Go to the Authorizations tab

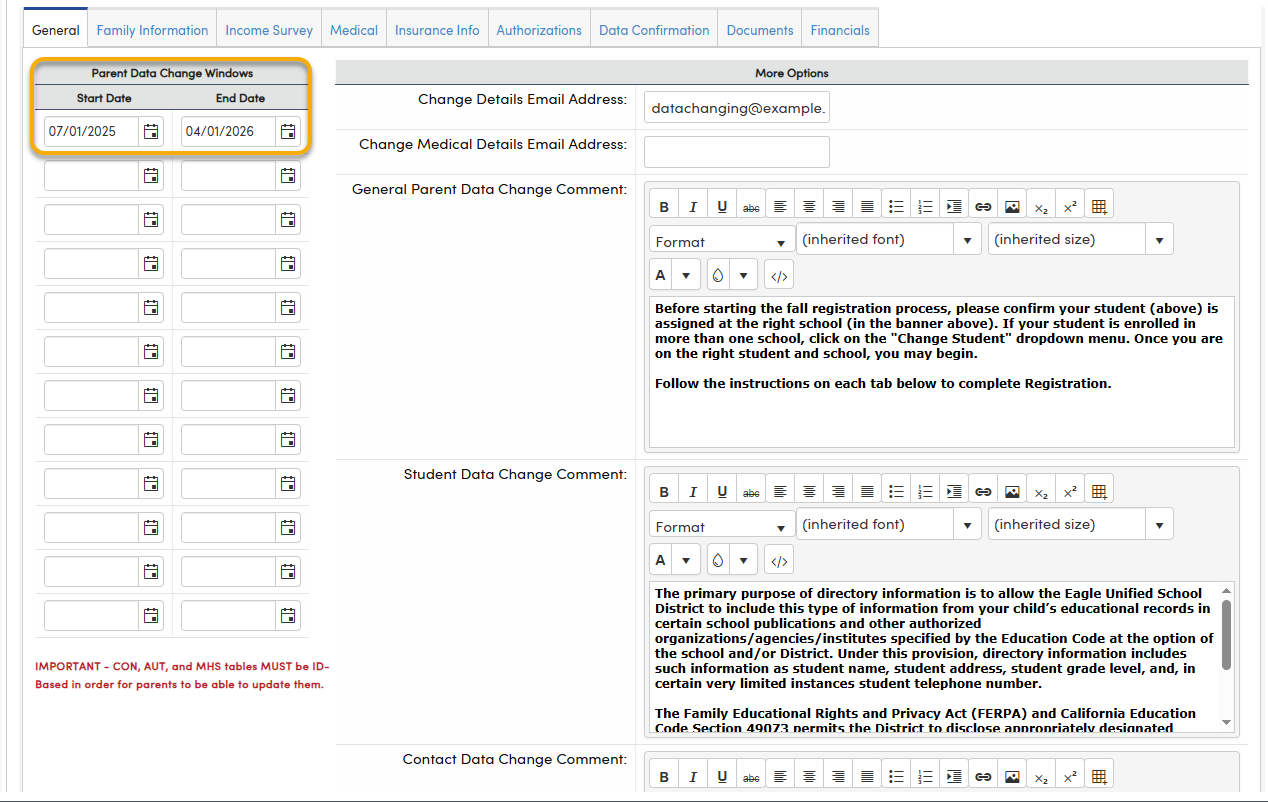539,30
